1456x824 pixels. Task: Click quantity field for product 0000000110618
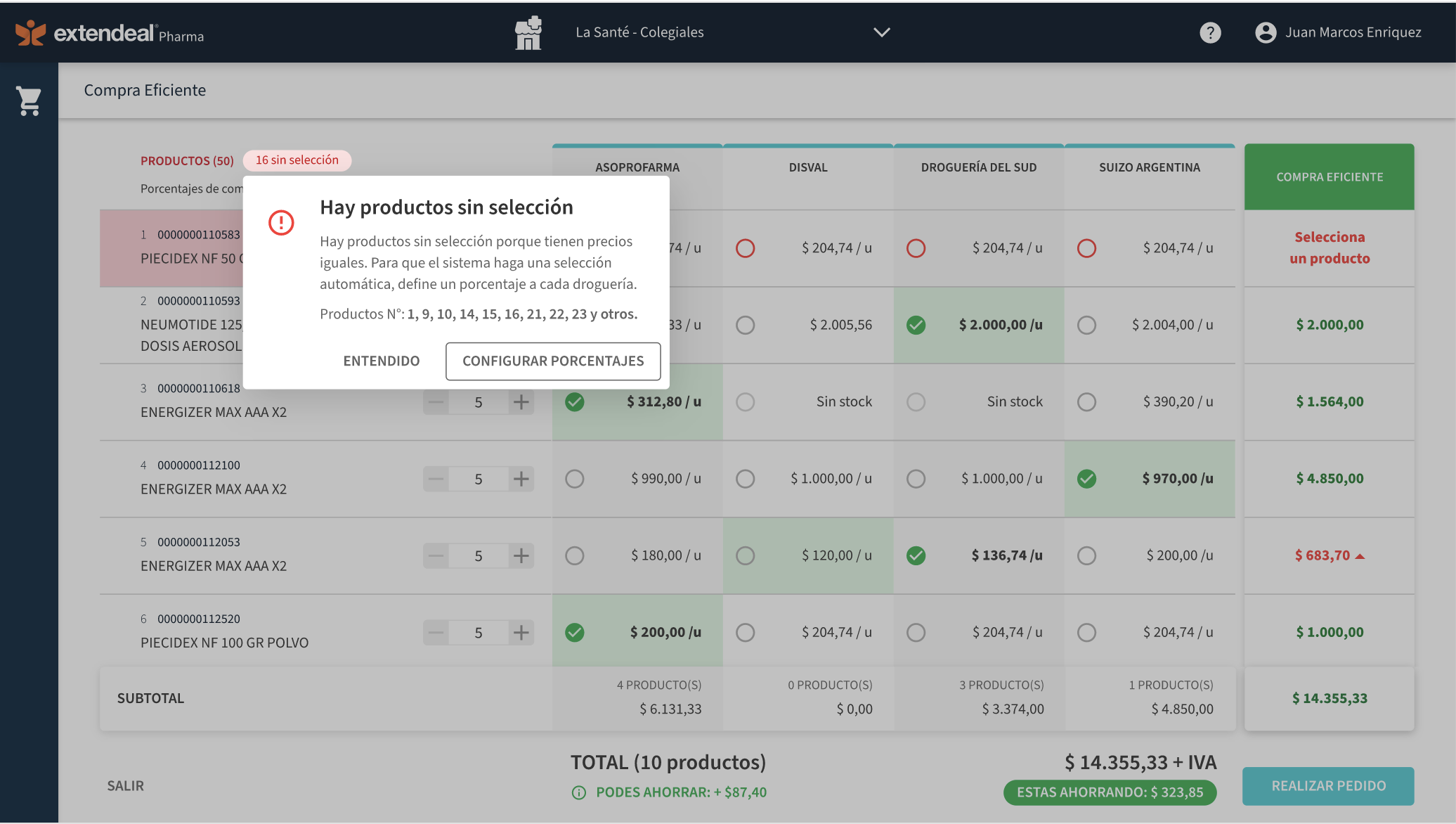pos(479,402)
